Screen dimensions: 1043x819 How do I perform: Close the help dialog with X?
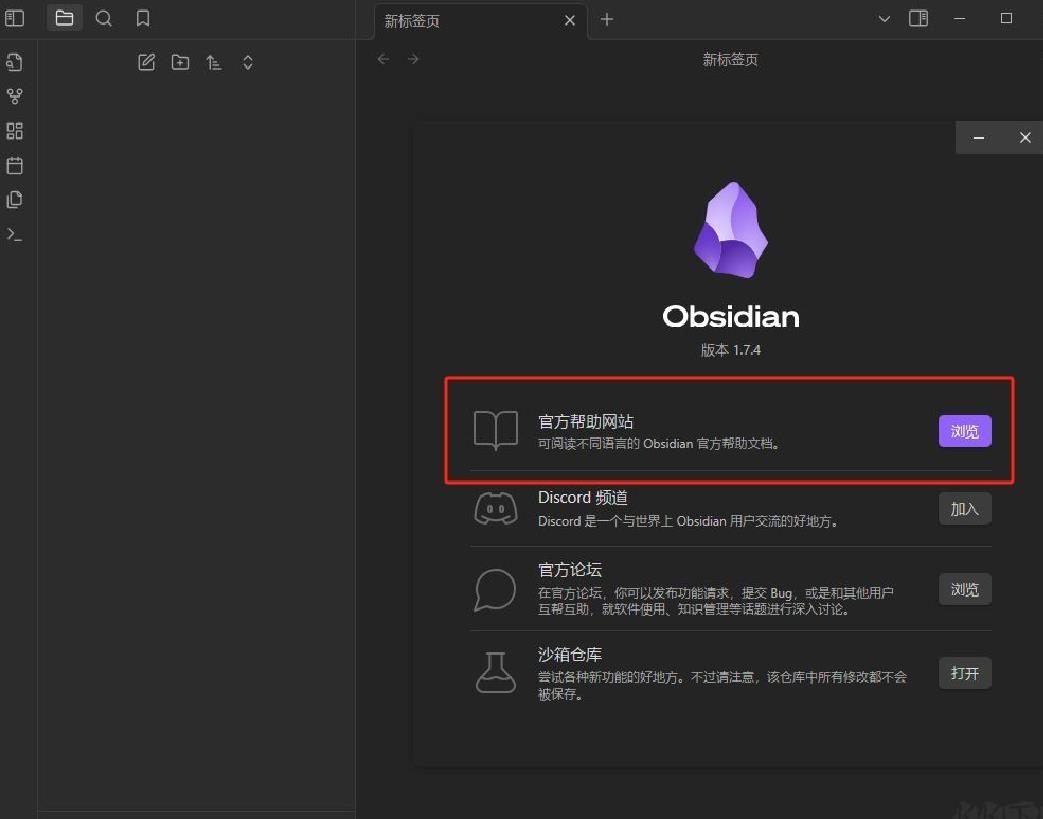tap(1025, 138)
